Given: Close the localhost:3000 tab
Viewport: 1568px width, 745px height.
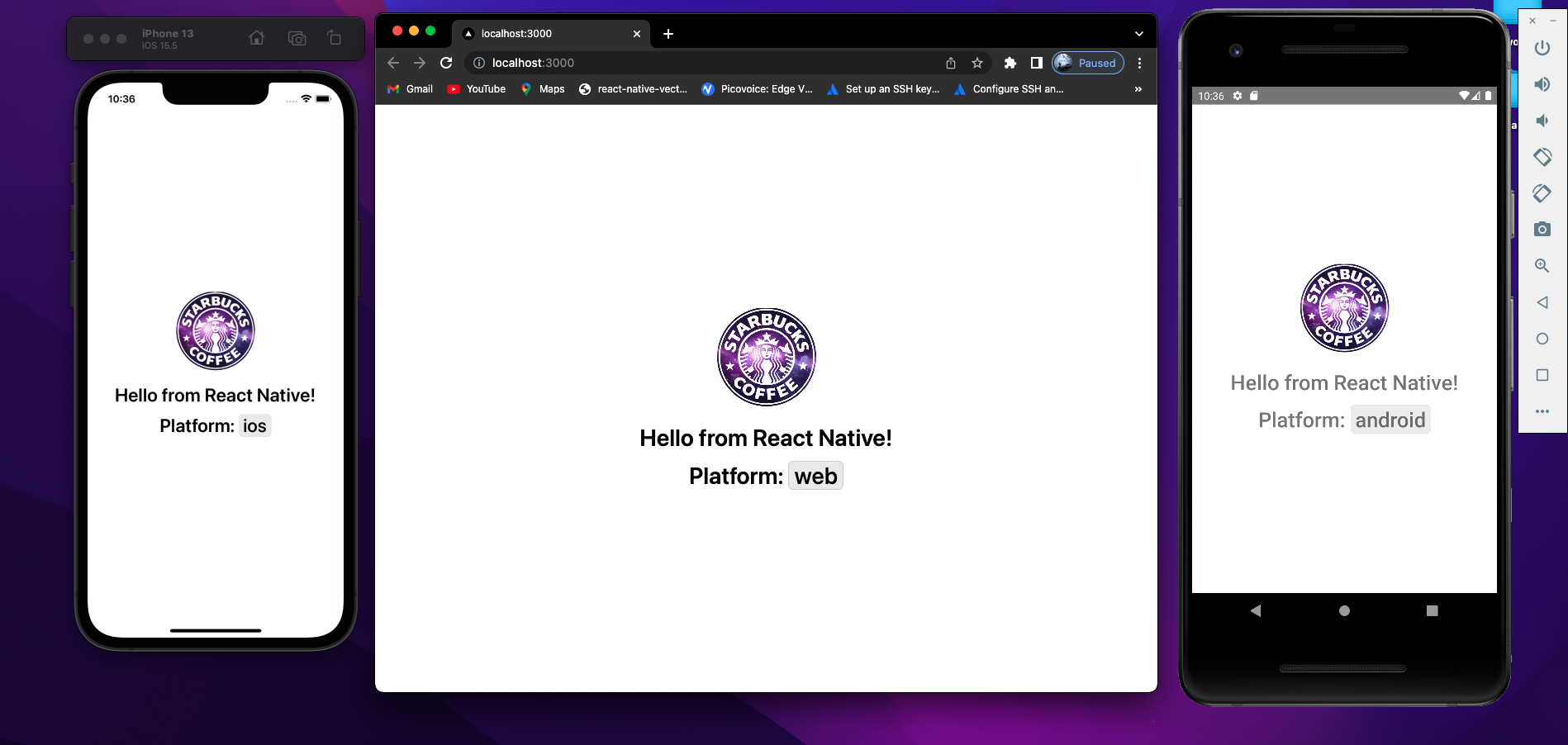Looking at the screenshot, I should pos(637,34).
